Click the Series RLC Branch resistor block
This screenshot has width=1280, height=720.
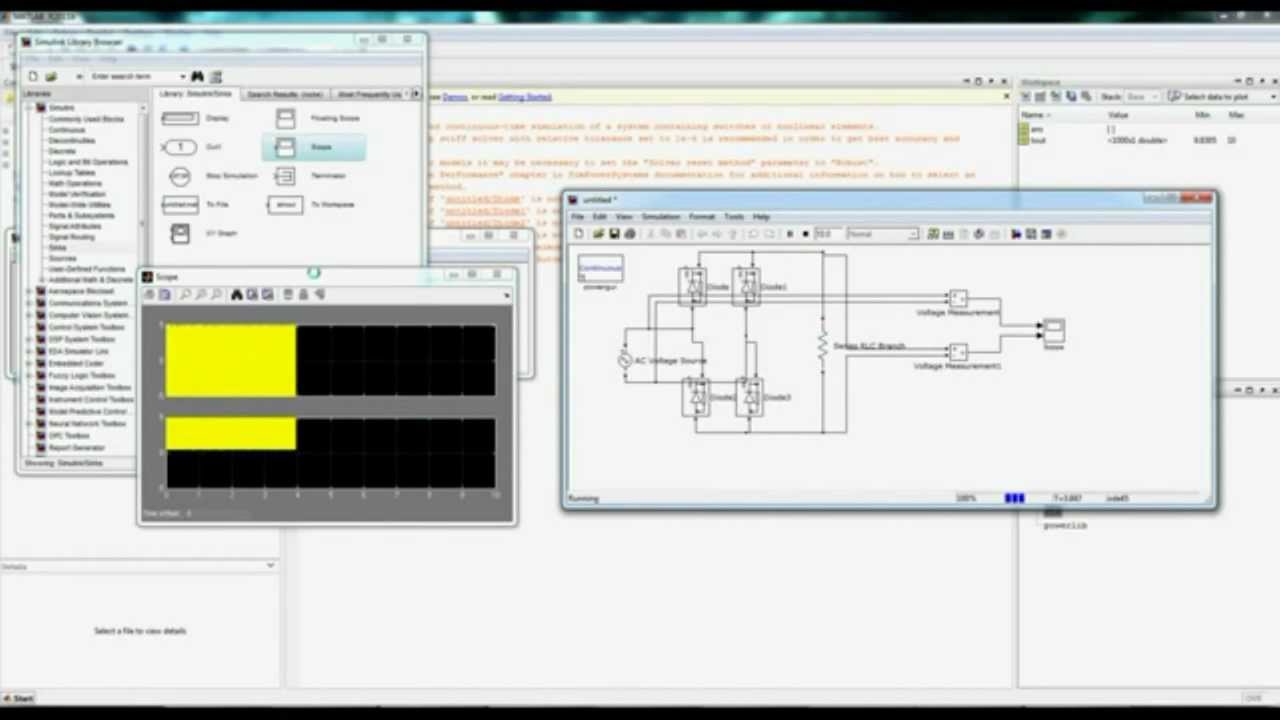tap(823, 346)
